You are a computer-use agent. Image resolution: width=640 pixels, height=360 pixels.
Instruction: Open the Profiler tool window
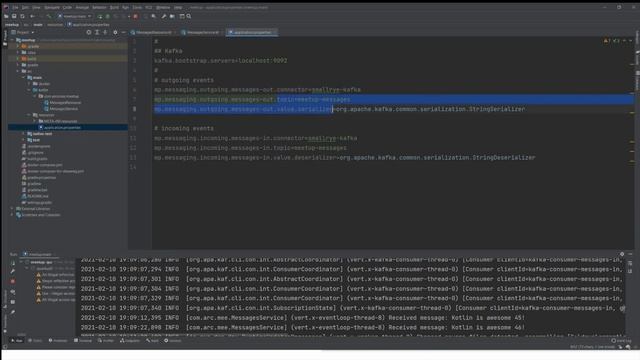(106, 340)
